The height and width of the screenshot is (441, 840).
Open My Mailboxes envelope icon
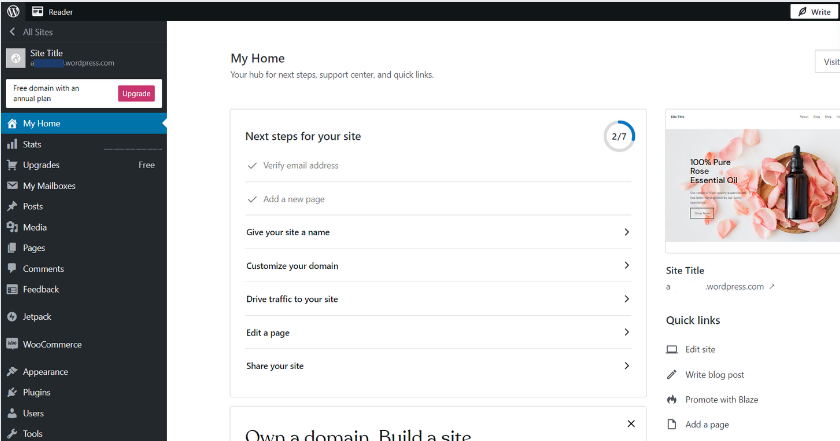click(12, 186)
